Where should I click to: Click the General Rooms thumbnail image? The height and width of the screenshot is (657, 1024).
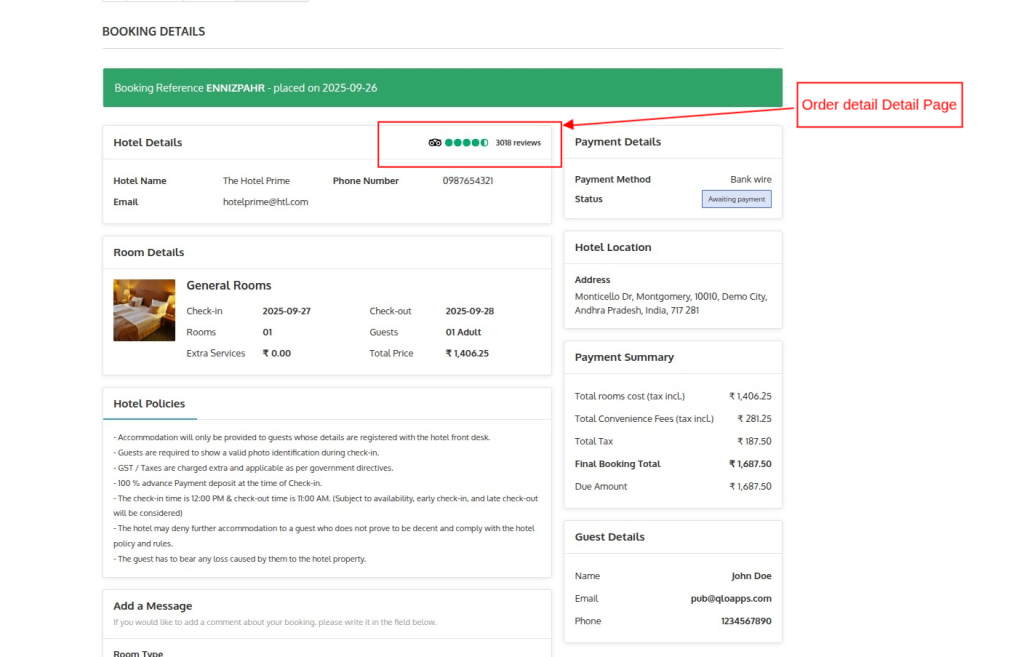(144, 310)
